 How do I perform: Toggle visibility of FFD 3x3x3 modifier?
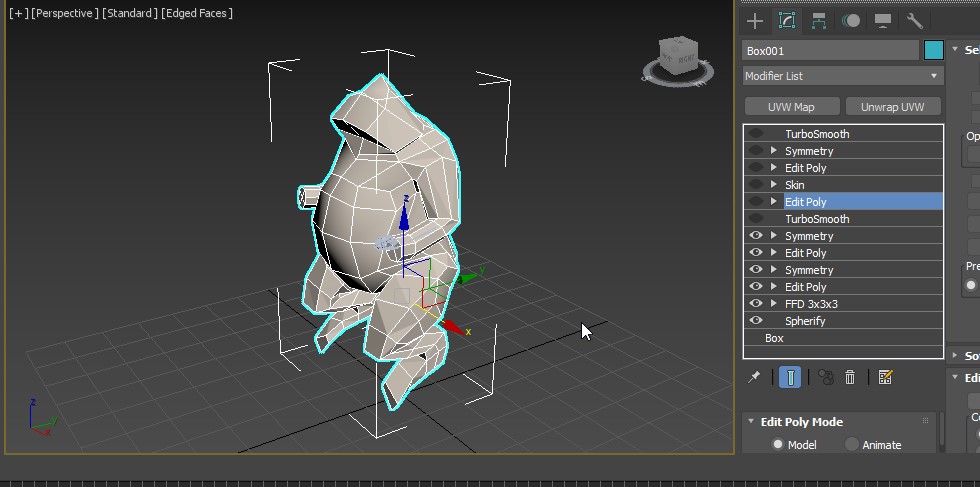756,304
